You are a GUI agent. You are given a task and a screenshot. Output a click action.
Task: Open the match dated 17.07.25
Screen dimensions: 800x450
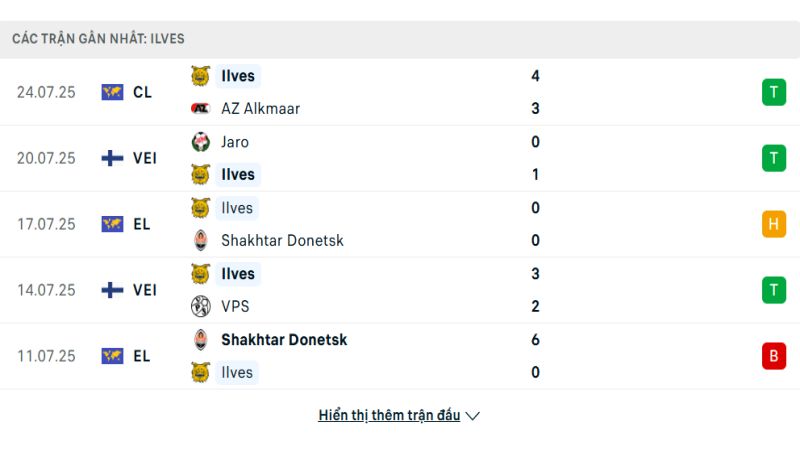400,224
